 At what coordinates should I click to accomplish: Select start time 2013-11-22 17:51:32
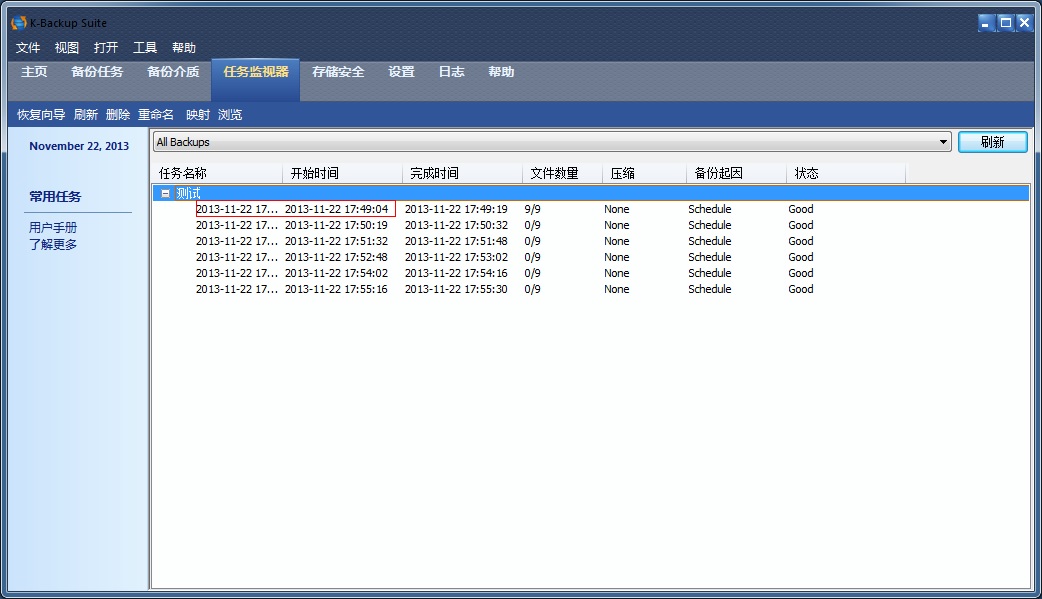pyautogui.click(x=336, y=241)
